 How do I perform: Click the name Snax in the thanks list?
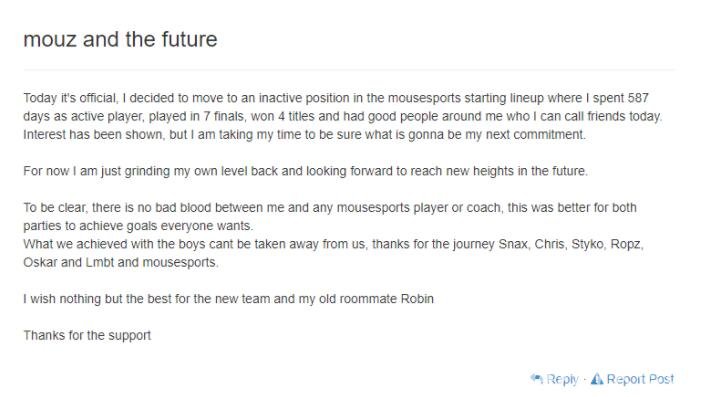tap(513, 244)
